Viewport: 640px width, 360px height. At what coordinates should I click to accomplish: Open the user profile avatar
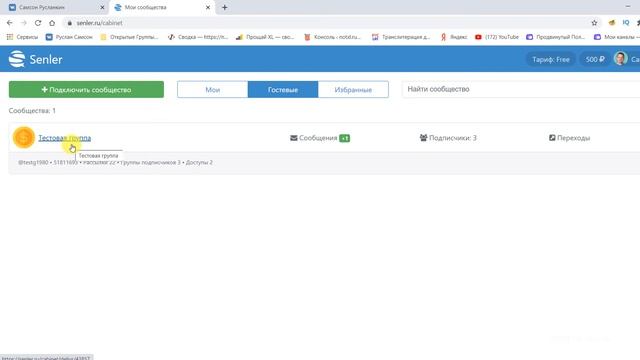[620, 59]
